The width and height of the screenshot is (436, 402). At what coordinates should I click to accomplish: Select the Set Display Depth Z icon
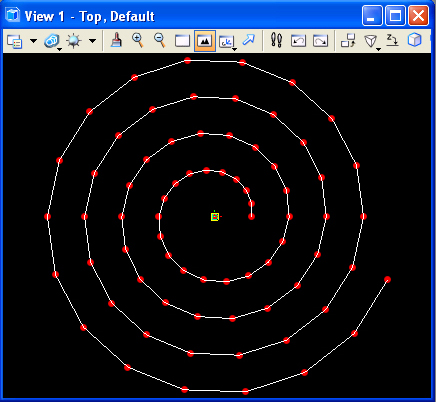[x=392, y=40]
